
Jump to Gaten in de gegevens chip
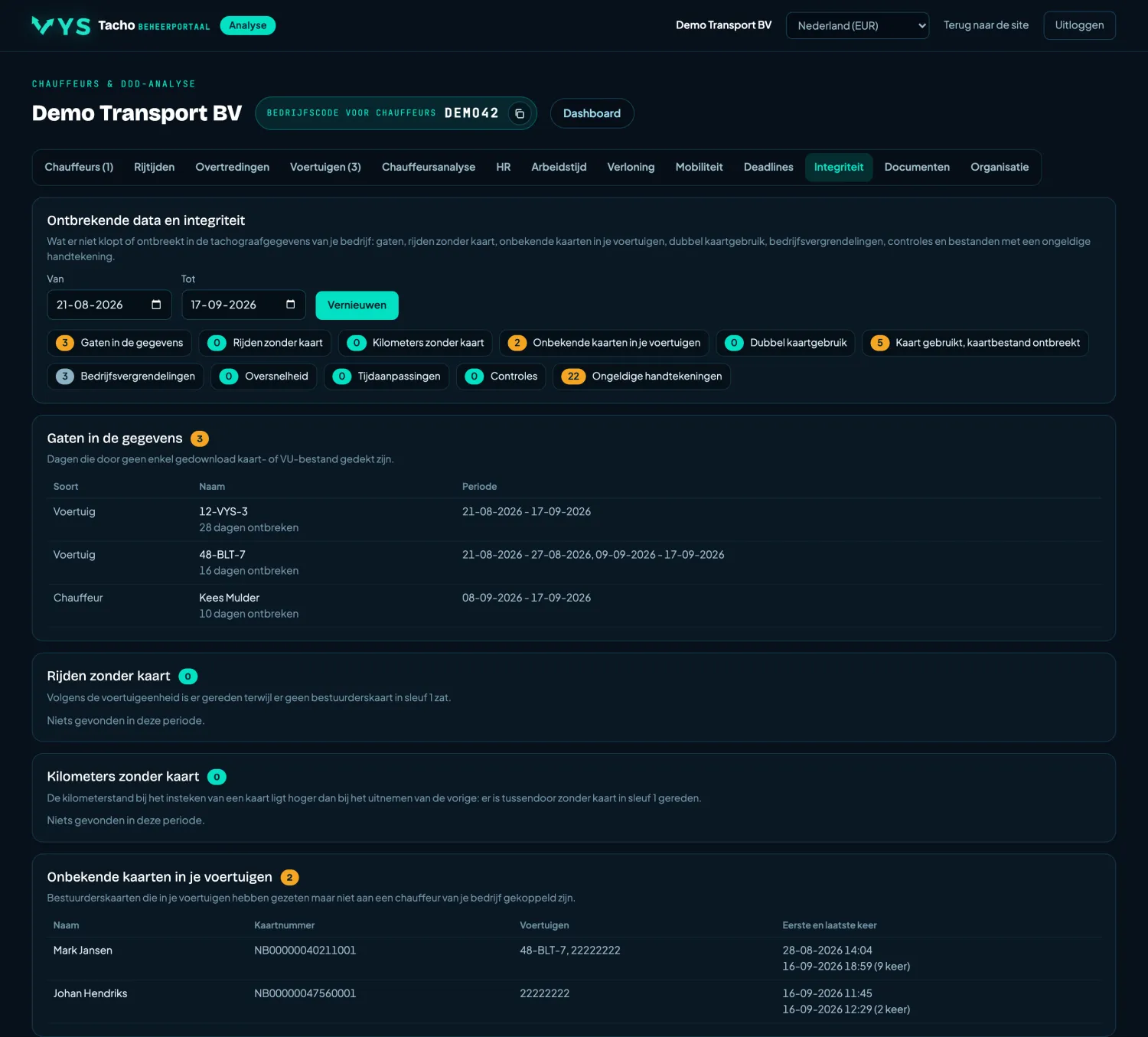pyautogui.click(x=119, y=343)
